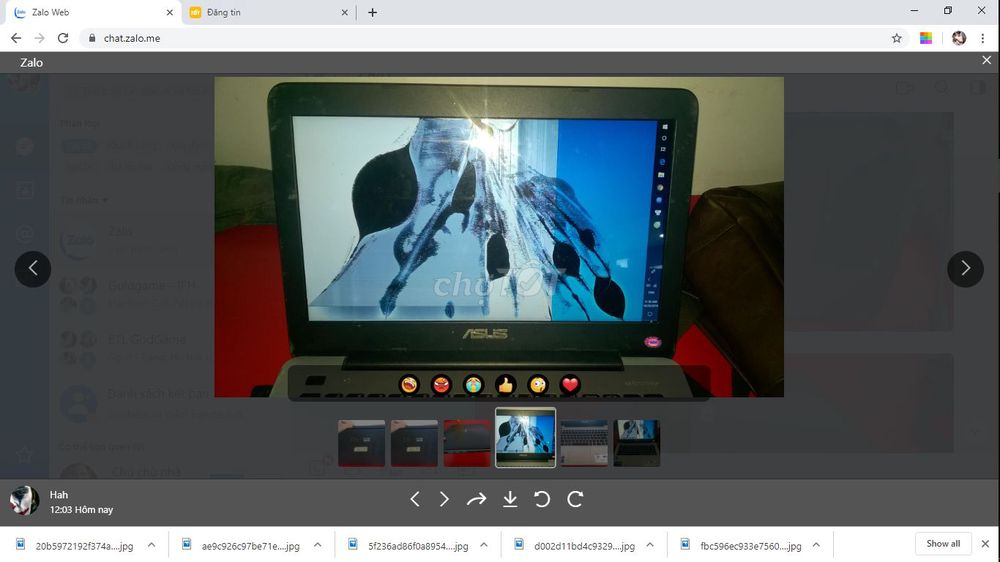React with the red heart emoji
Screen dimensions: 1000x562
(x=570, y=385)
